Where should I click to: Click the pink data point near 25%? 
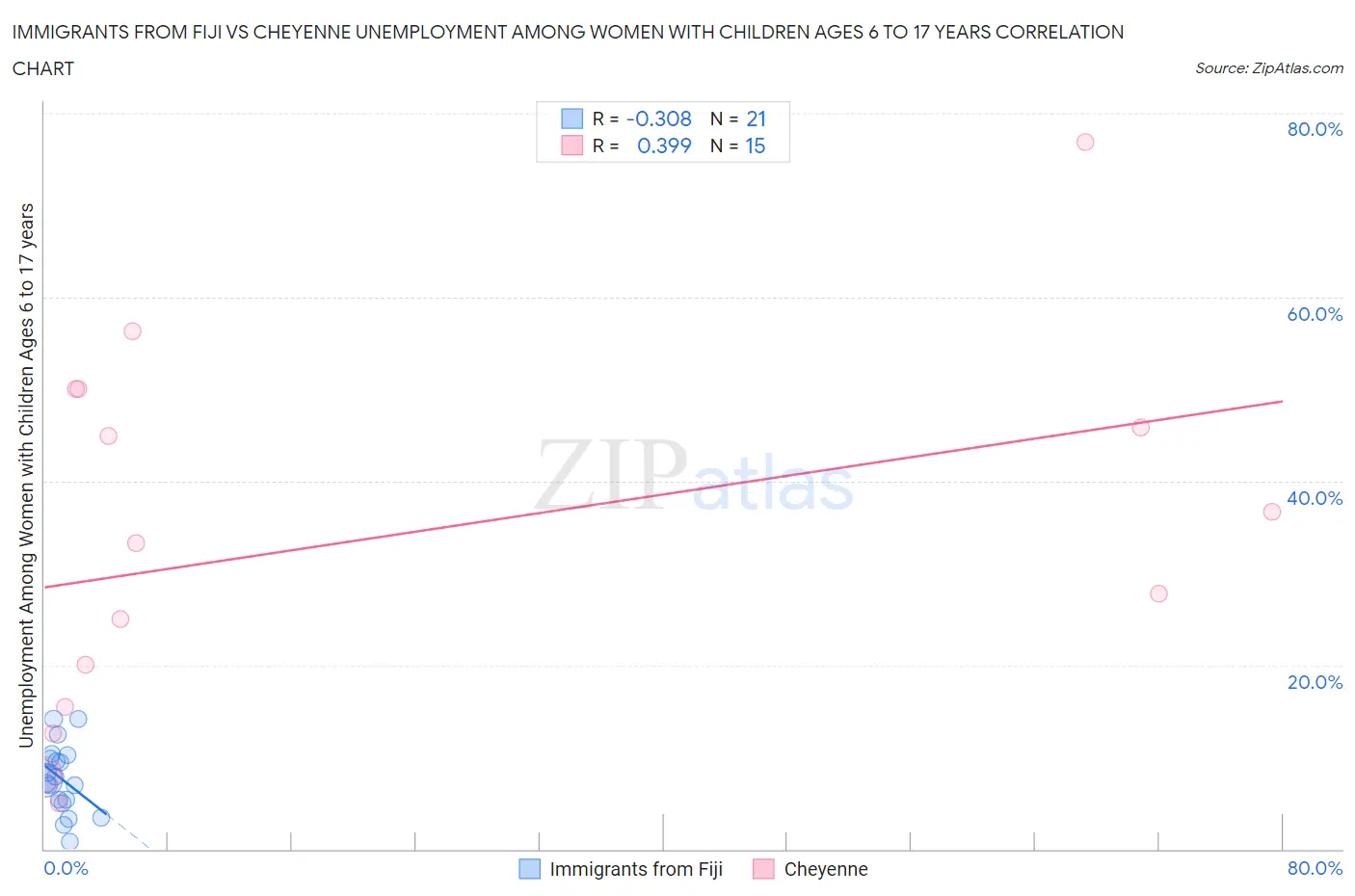[x=120, y=619]
